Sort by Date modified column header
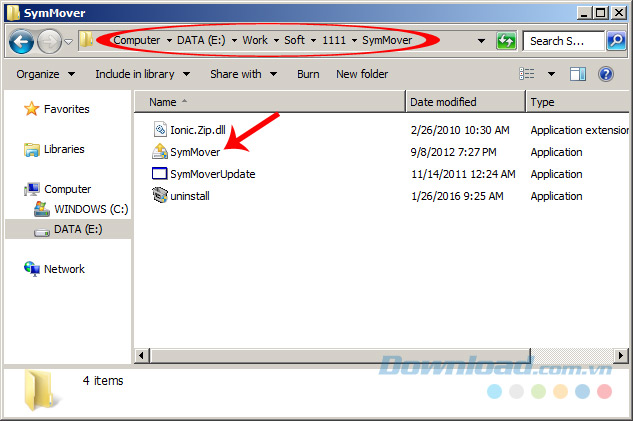 465,102
